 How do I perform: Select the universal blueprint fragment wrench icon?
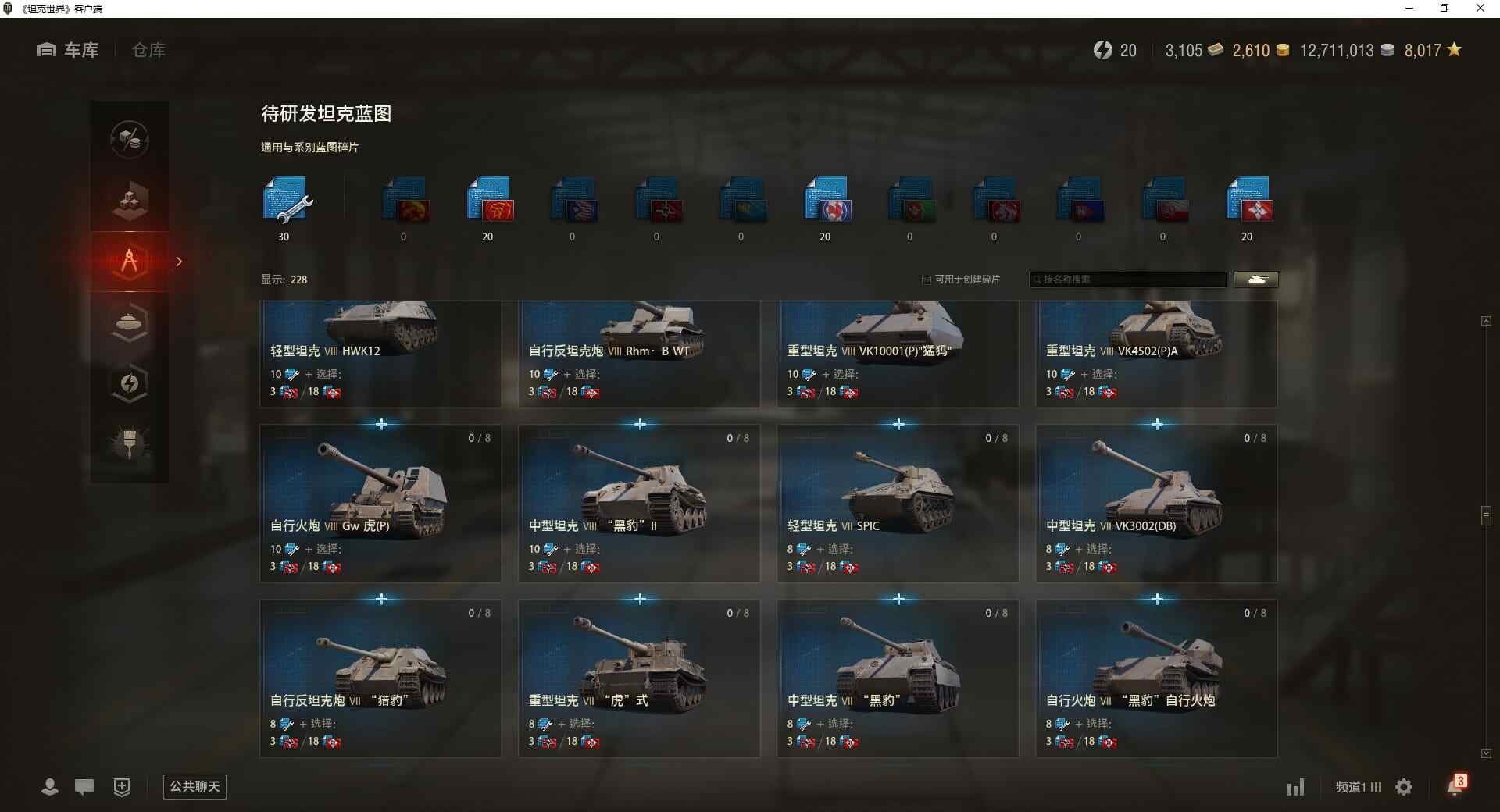pyautogui.click(x=287, y=201)
